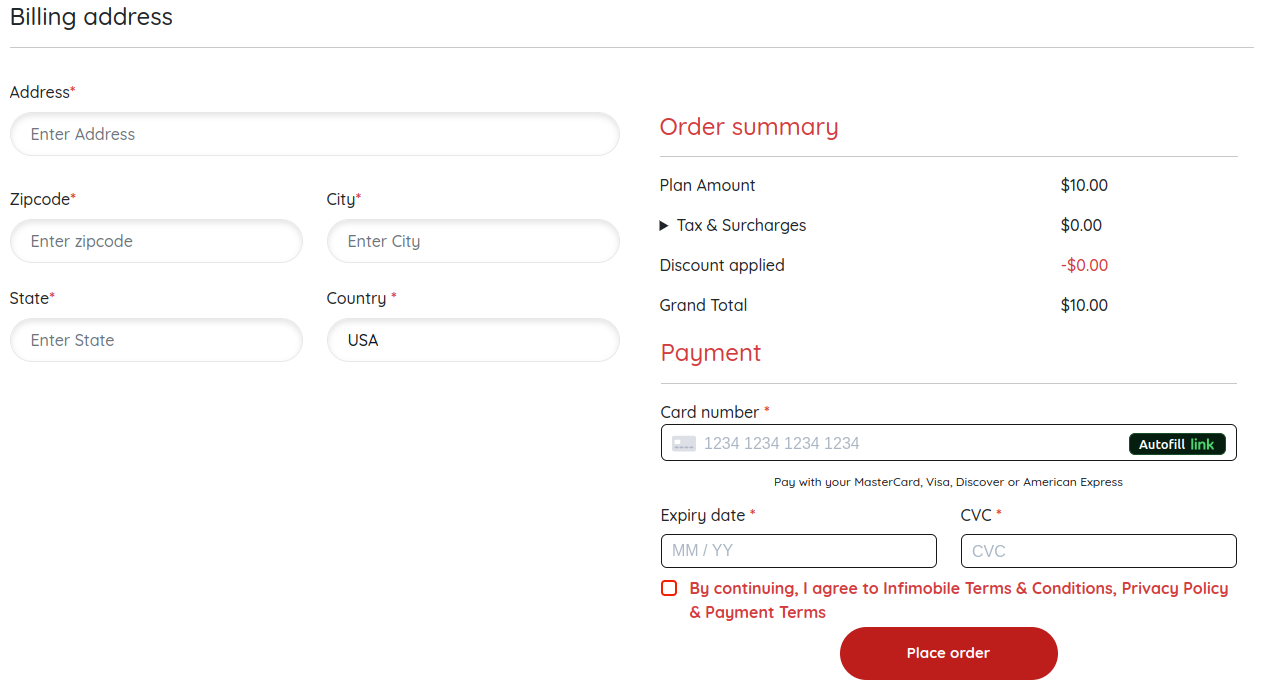Image resolution: width=1262 pixels, height=690 pixels.
Task: Open the Country field showing USA
Action: tap(473, 340)
